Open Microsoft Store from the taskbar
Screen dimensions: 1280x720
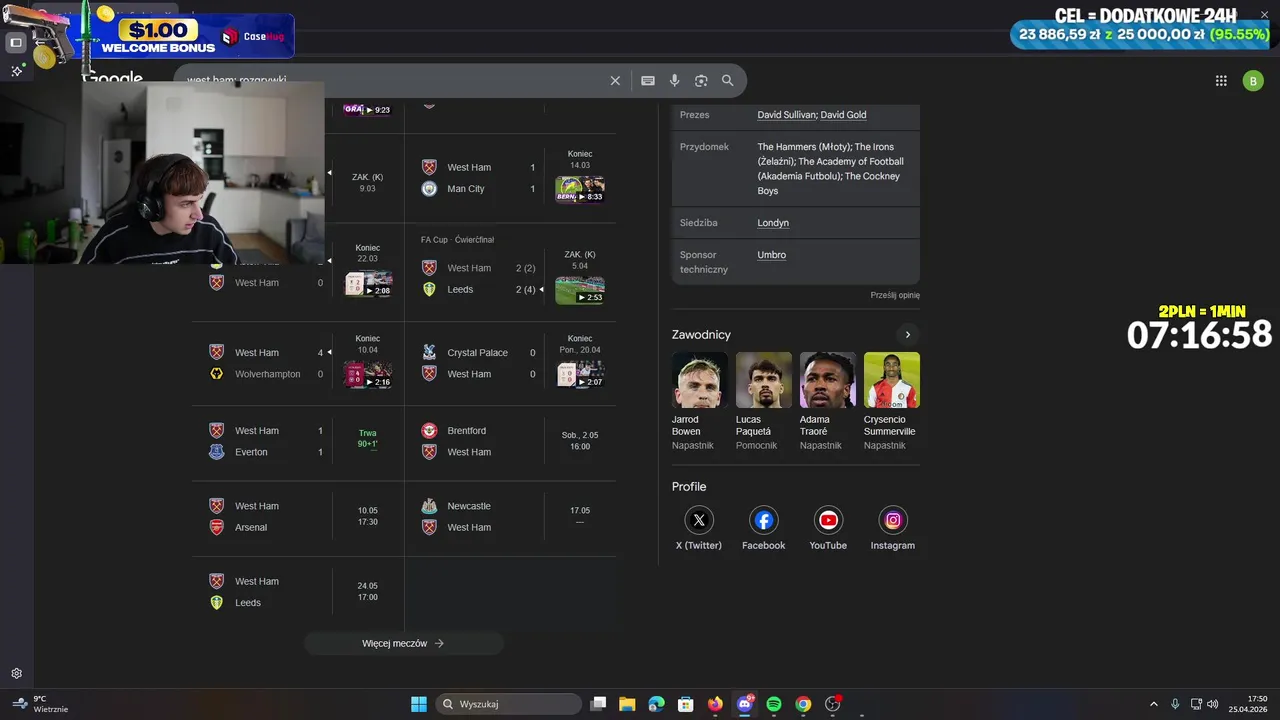(x=685, y=704)
